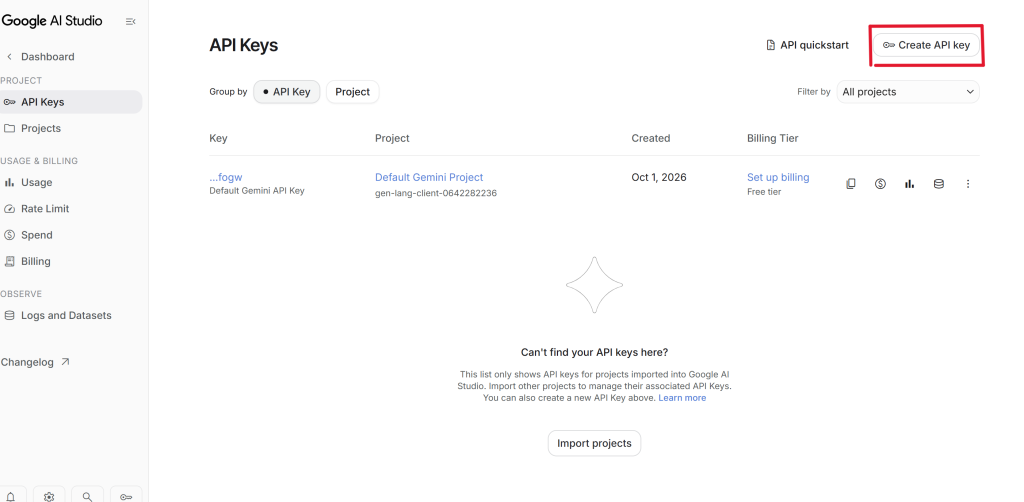Open the key icon at the sidebar bottom
Screen dimensions: 1024x502
(x=126, y=496)
